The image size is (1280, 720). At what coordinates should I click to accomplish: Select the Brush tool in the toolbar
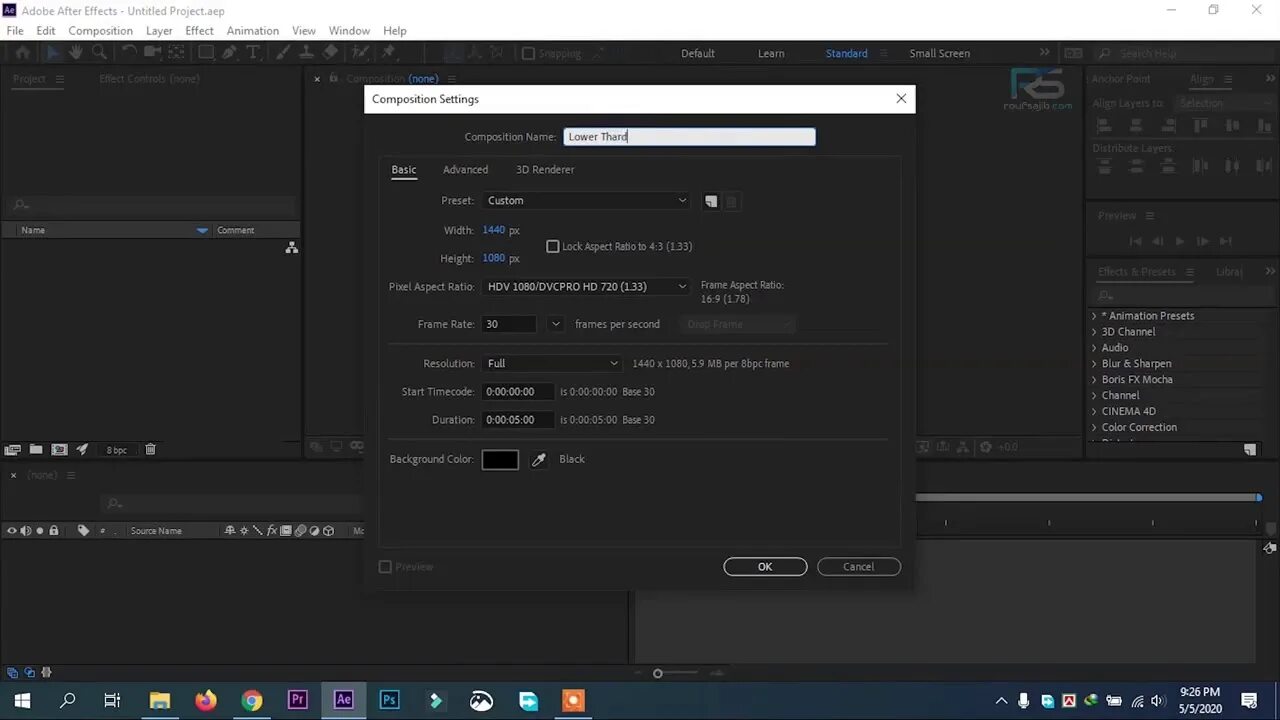pyautogui.click(x=284, y=53)
